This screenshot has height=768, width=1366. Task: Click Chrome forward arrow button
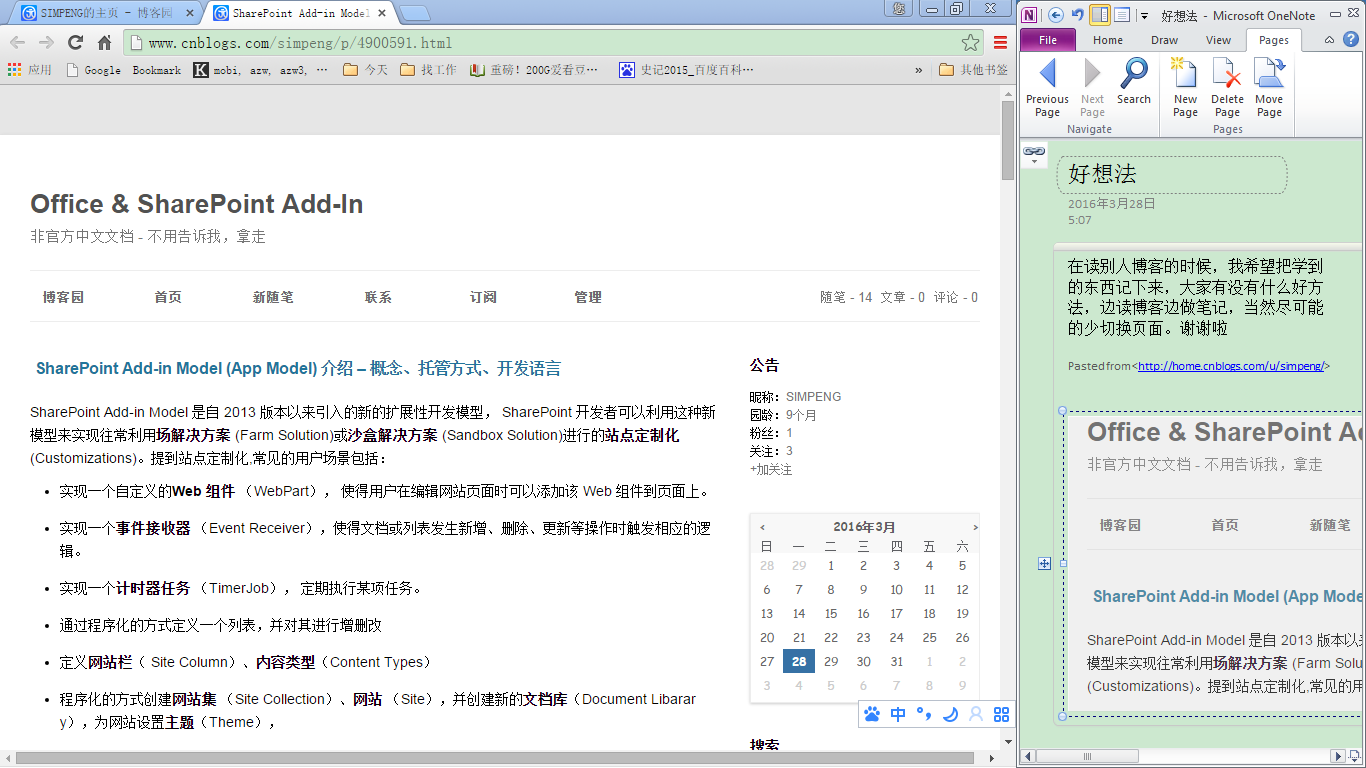(46, 42)
